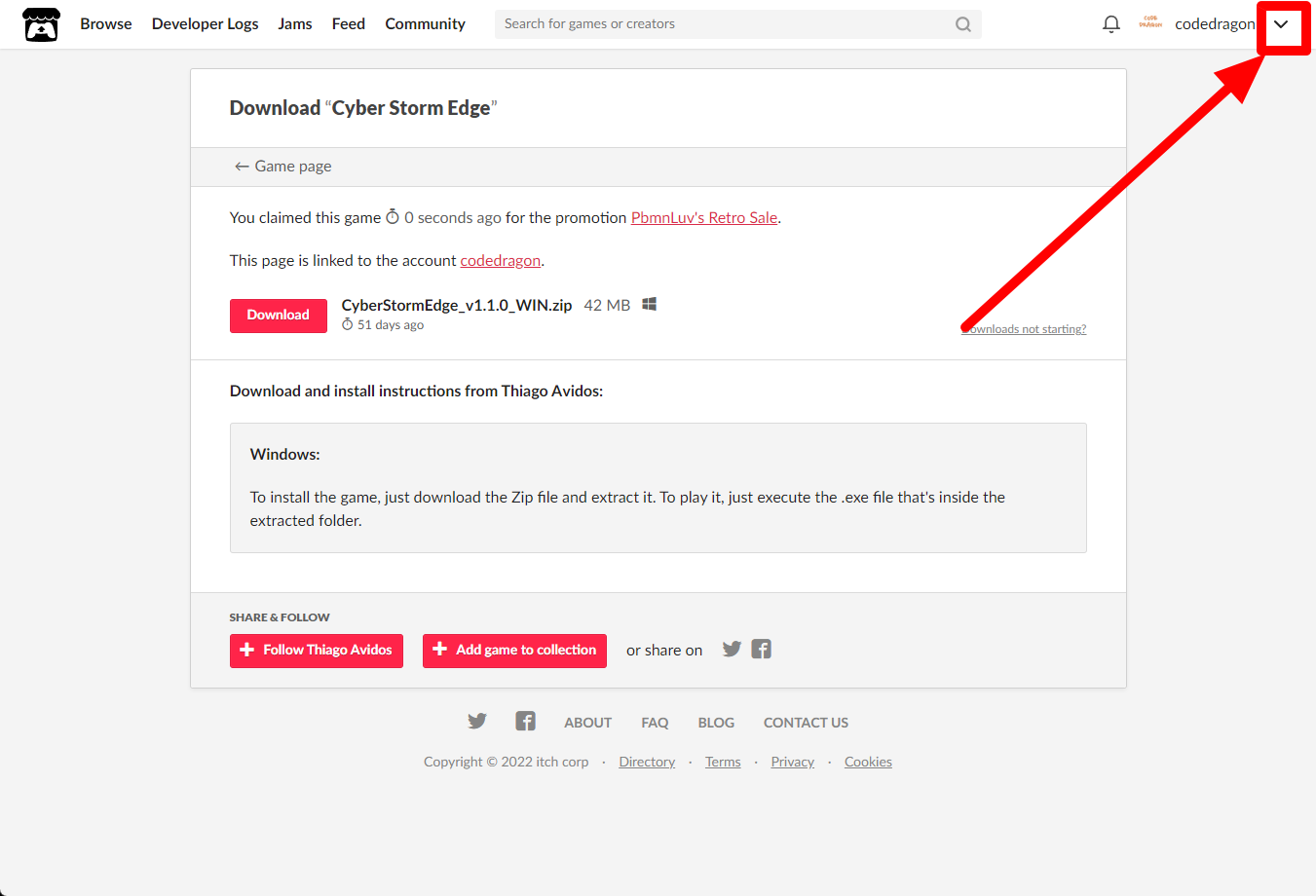Expand the account dropdown chevron
1316x896 pixels.
point(1281,24)
